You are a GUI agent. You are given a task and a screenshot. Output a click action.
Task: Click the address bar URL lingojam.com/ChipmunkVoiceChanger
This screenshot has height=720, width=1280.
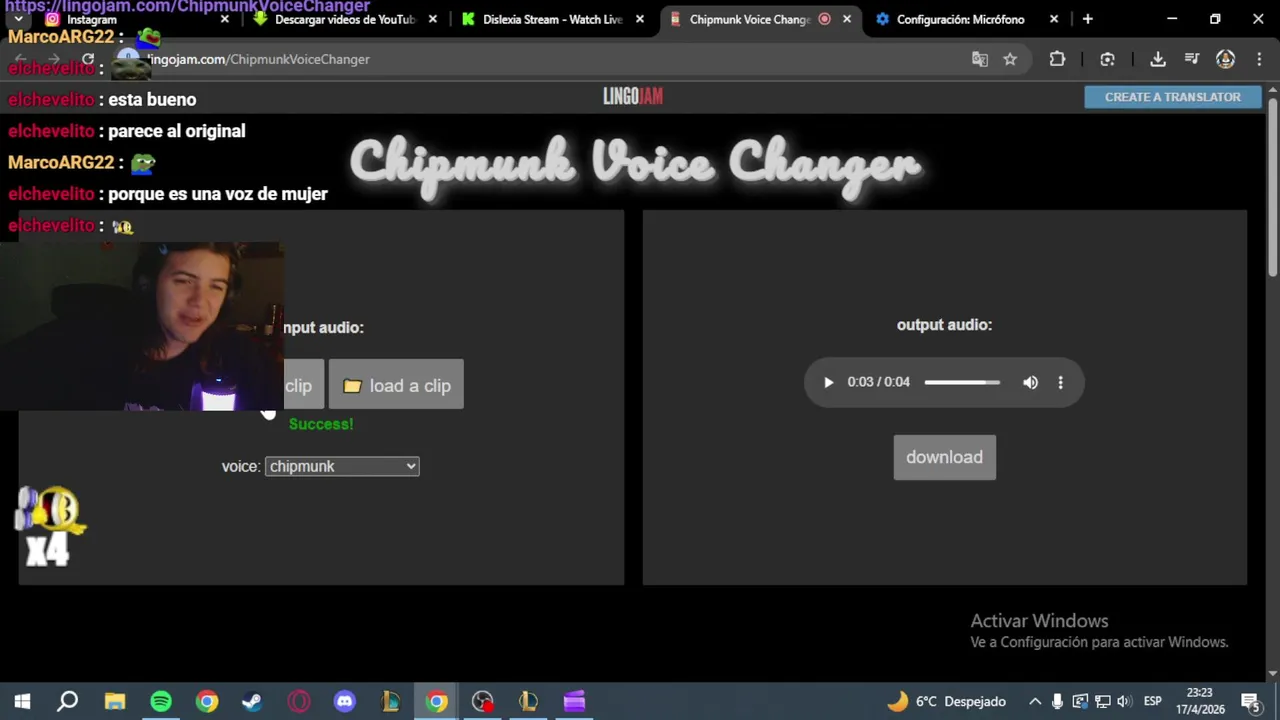tap(259, 59)
